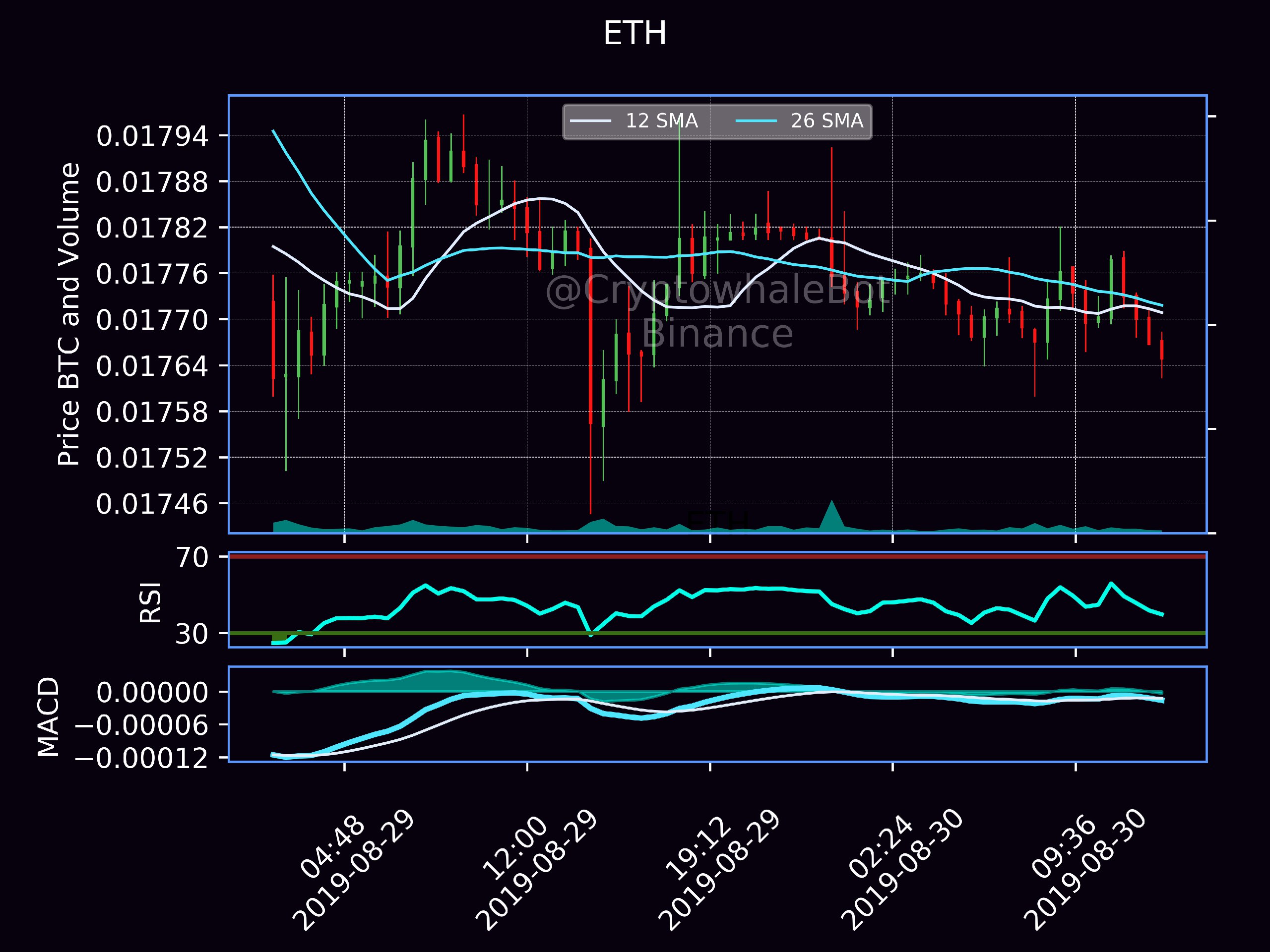Image resolution: width=1270 pixels, height=952 pixels.
Task: Click the RSI axis title
Action: (150, 602)
